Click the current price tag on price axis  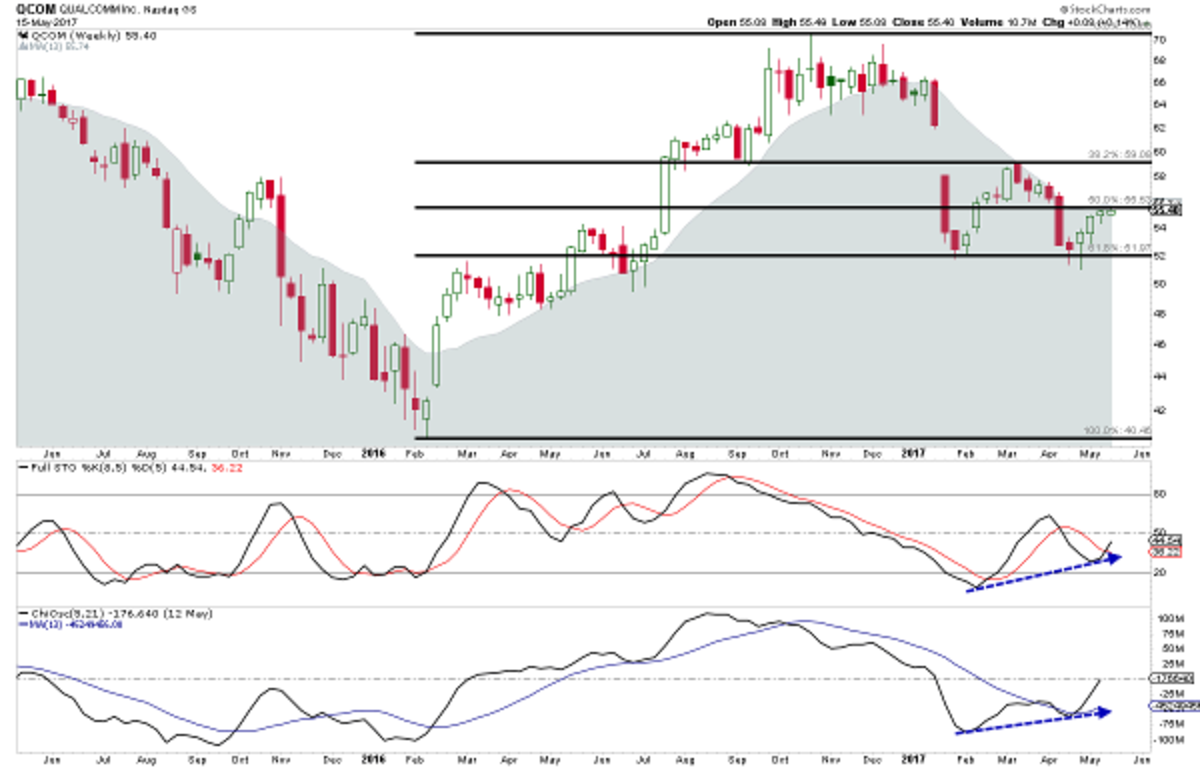click(1166, 210)
